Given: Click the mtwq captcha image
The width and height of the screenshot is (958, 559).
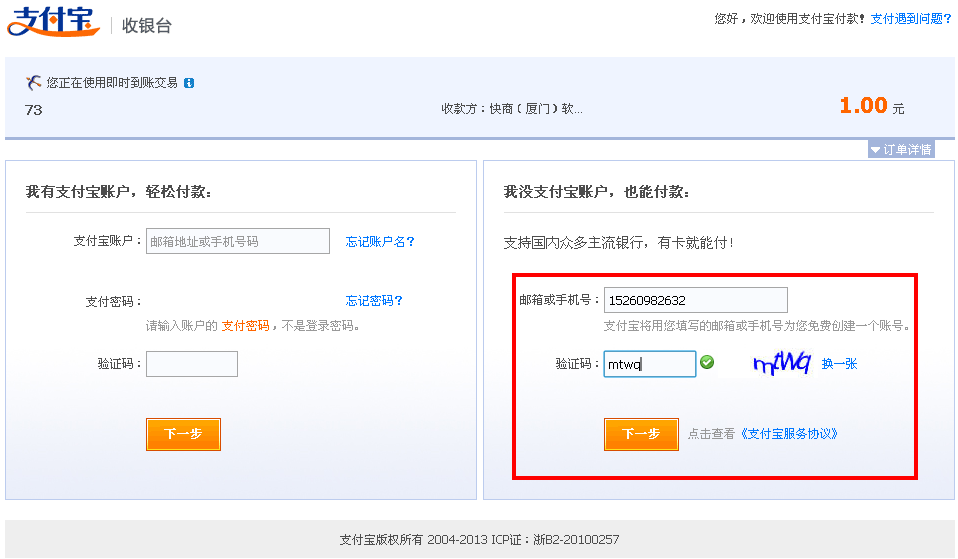Looking at the screenshot, I should tap(781, 364).
